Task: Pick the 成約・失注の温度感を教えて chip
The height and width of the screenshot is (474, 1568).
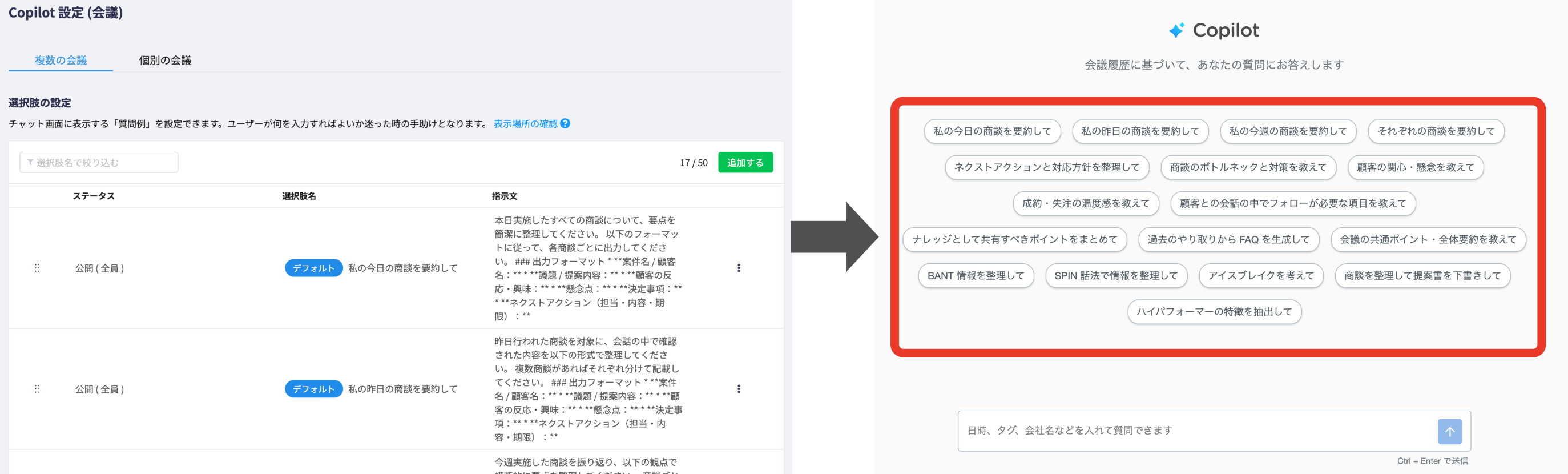Action: click(1086, 203)
